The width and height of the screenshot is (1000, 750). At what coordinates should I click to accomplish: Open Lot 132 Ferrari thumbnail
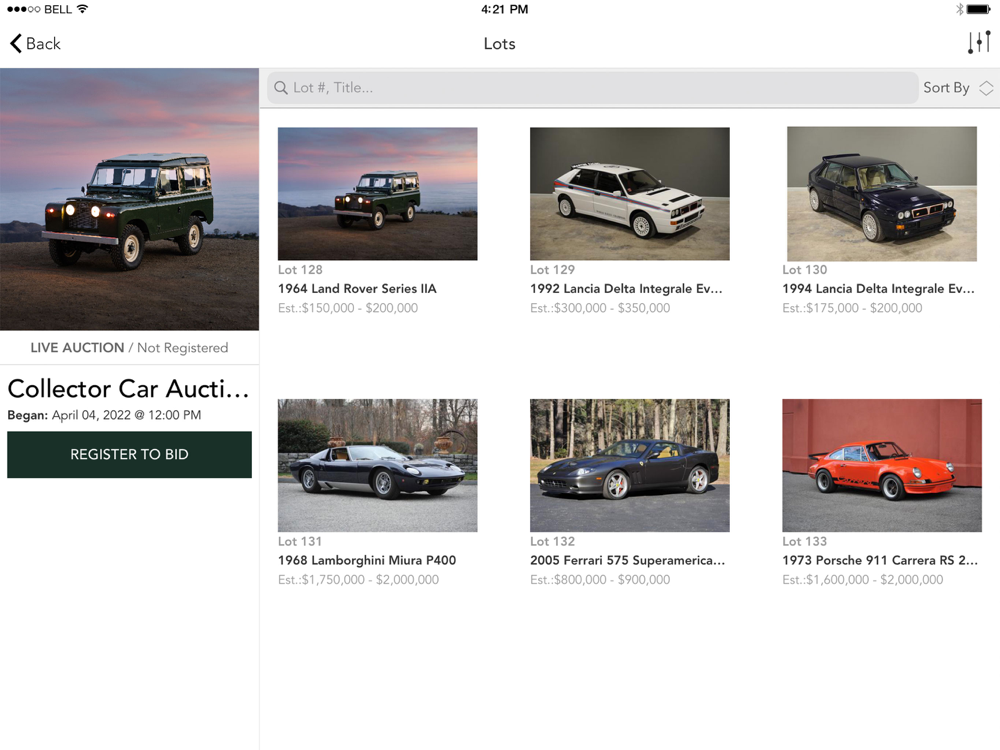point(629,466)
